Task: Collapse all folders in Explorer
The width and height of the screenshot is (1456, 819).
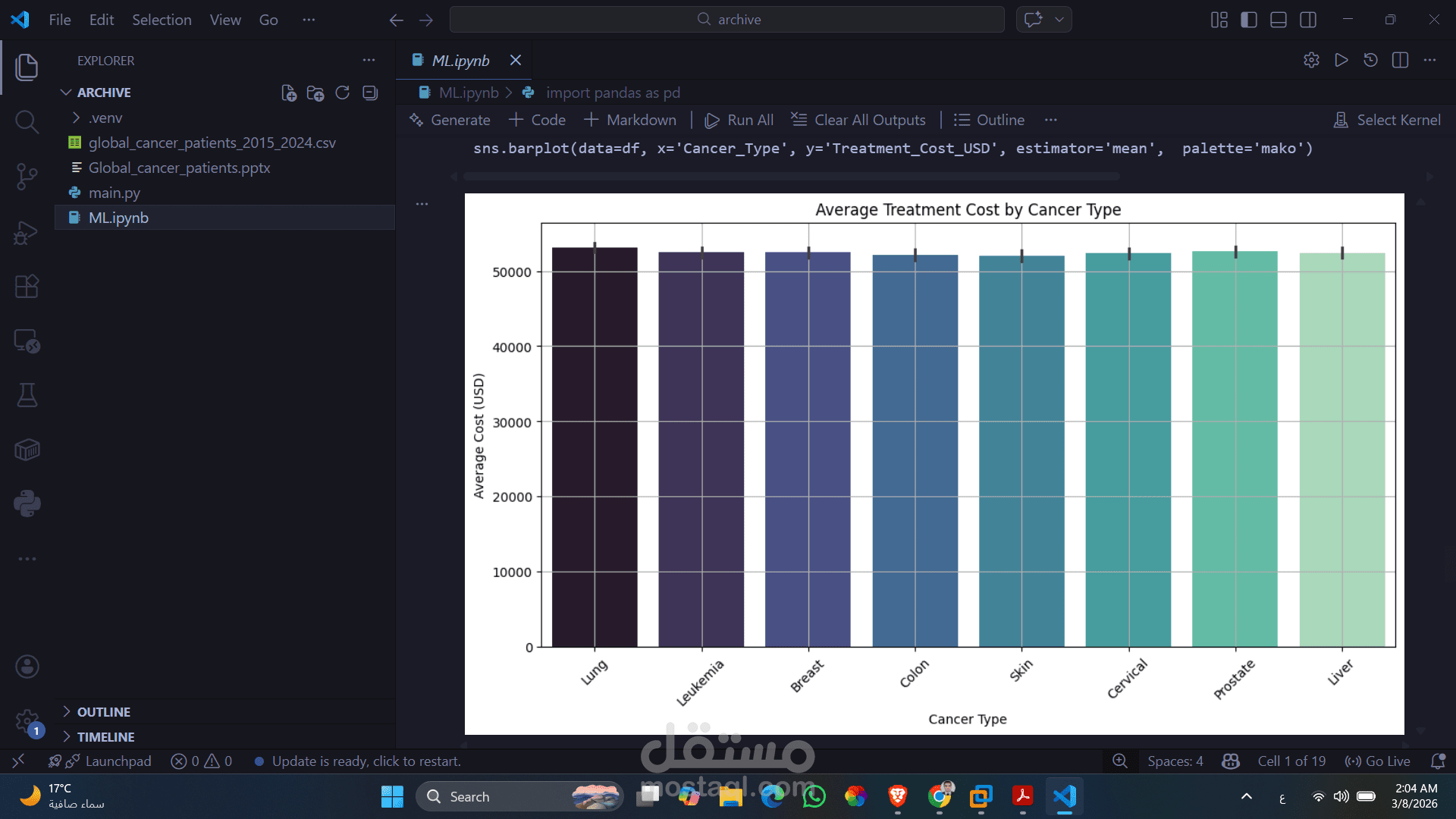Action: pyautogui.click(x=370, y=93)
